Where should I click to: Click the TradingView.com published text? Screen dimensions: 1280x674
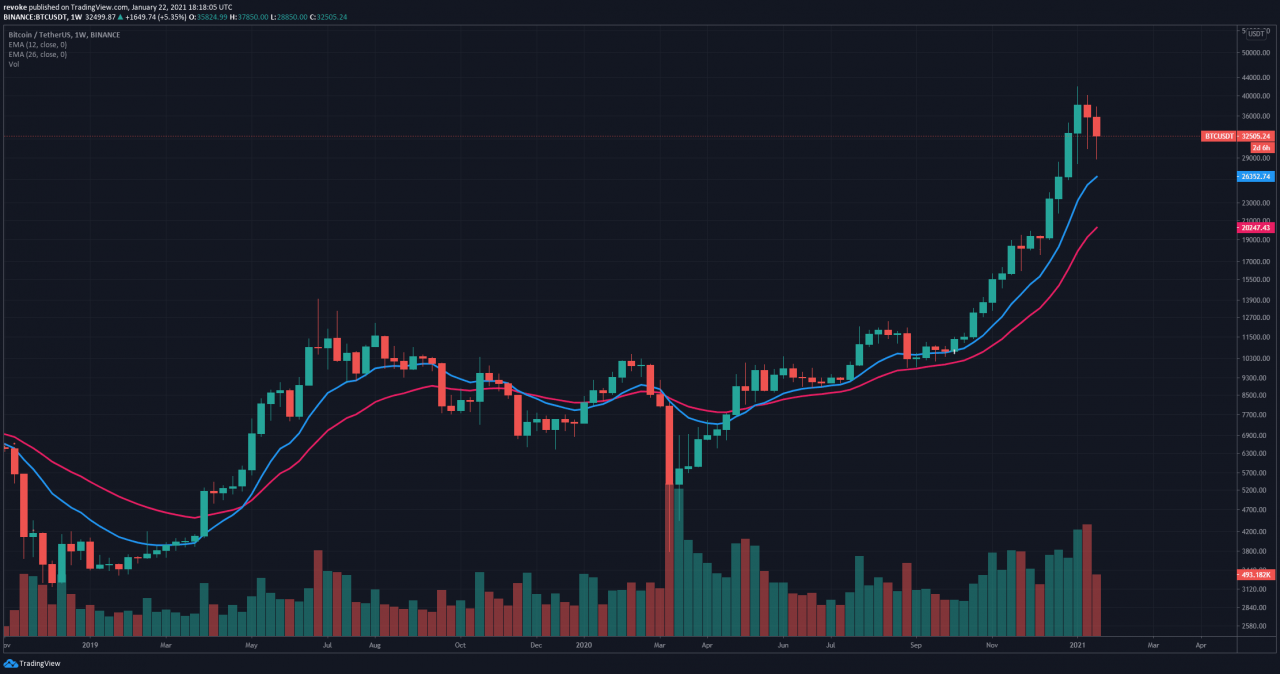(x=78, y=6)
